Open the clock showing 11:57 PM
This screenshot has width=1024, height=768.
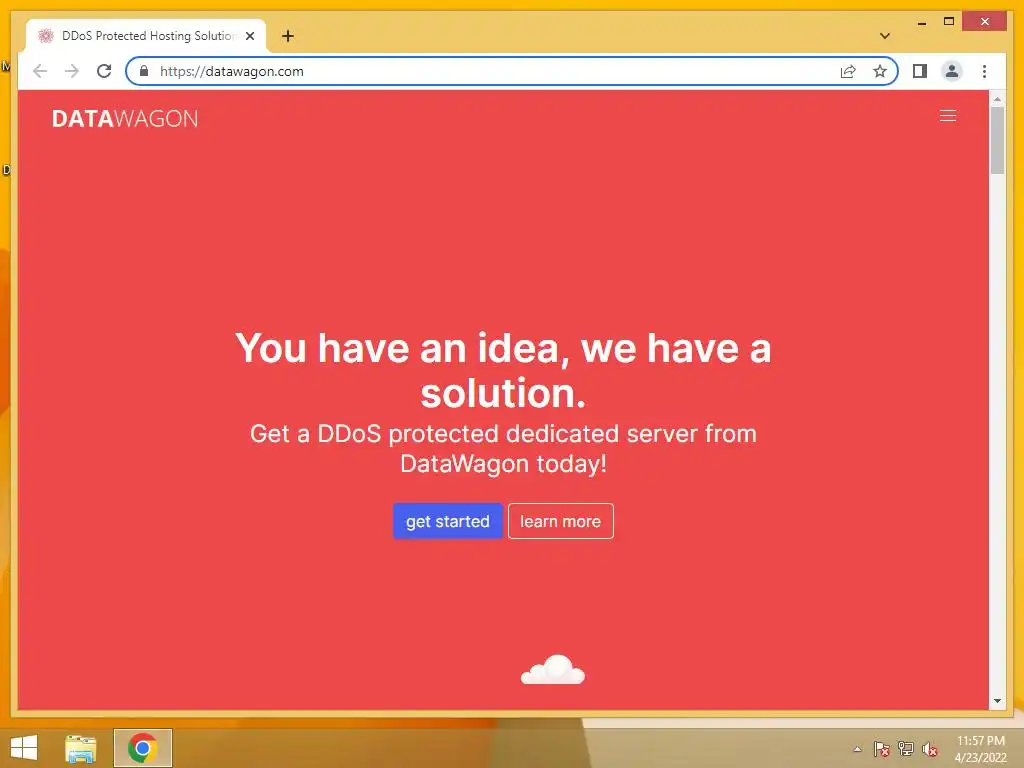[x=980, y=749]
